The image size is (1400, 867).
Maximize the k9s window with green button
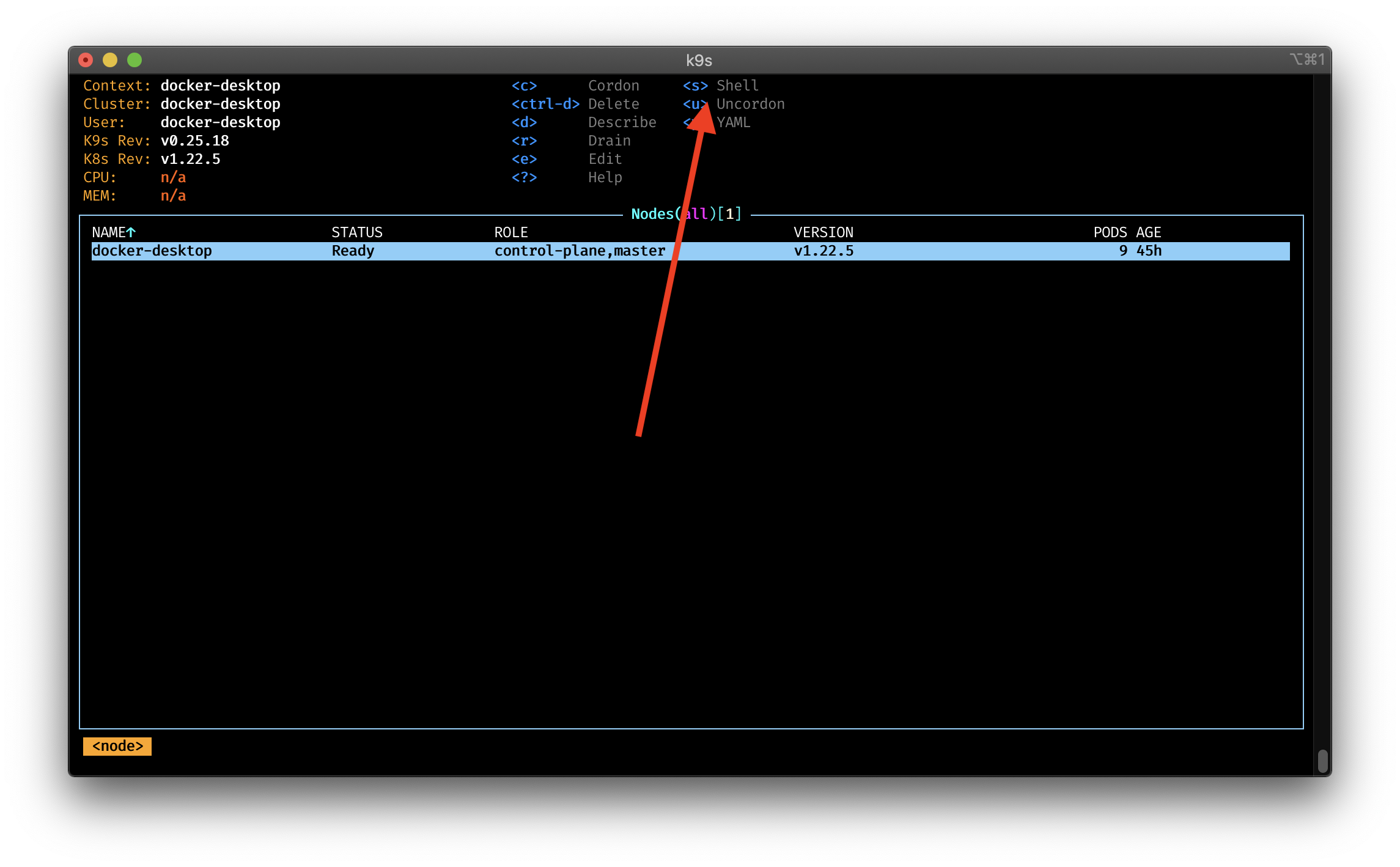(x=134, y=60)
